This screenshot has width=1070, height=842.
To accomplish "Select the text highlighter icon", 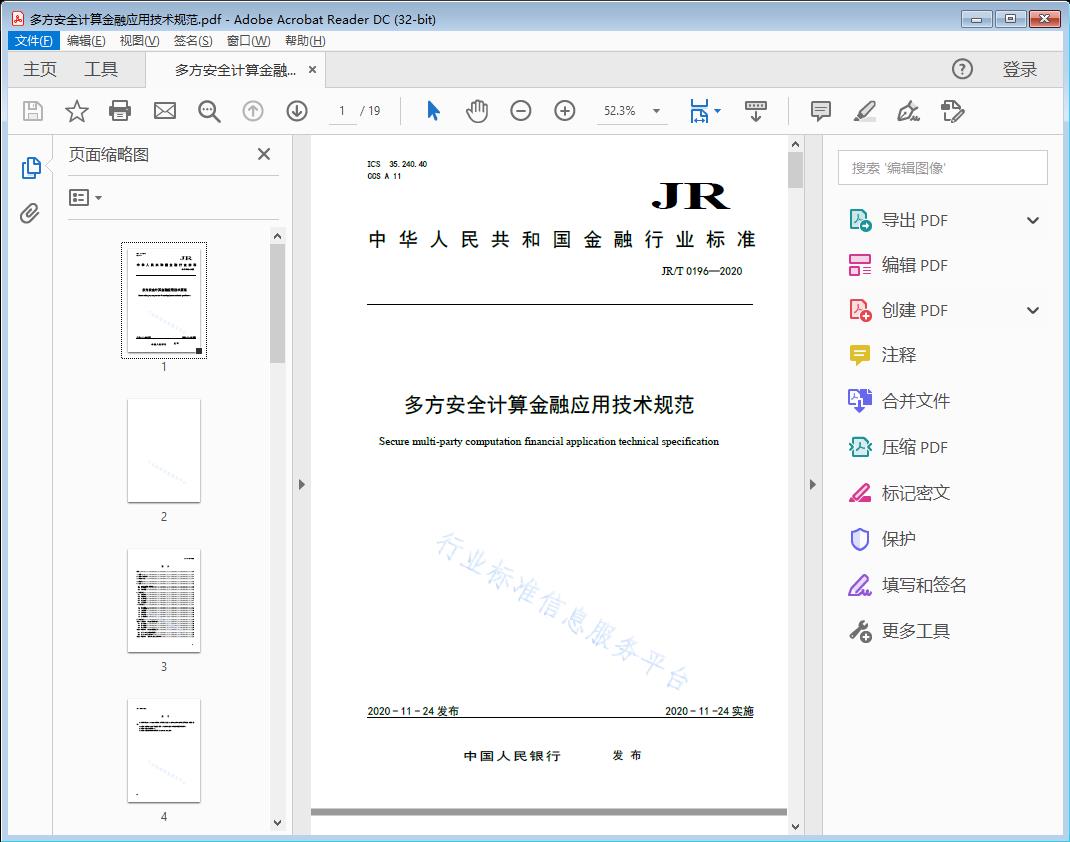I will click(866, 111).
